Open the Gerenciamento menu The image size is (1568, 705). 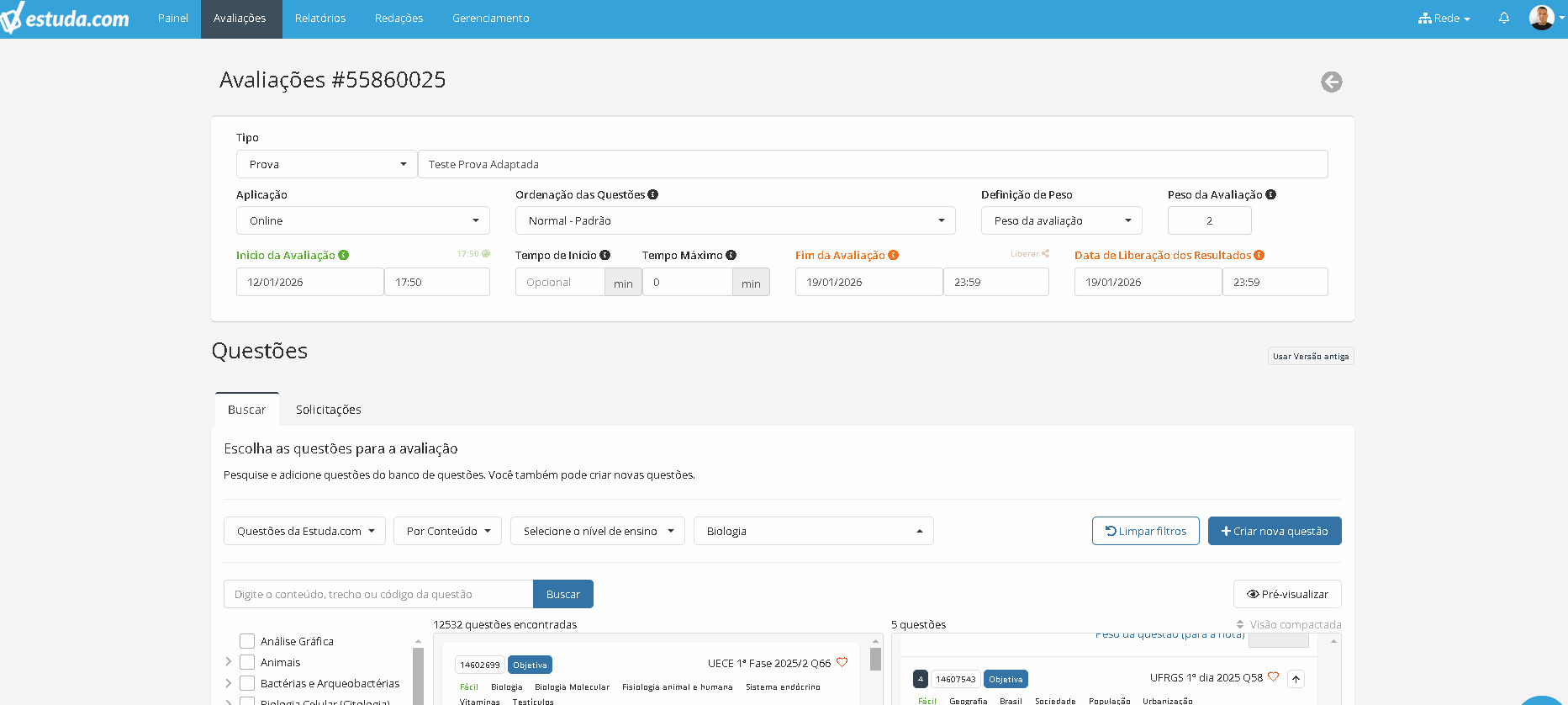coord(491,19)
